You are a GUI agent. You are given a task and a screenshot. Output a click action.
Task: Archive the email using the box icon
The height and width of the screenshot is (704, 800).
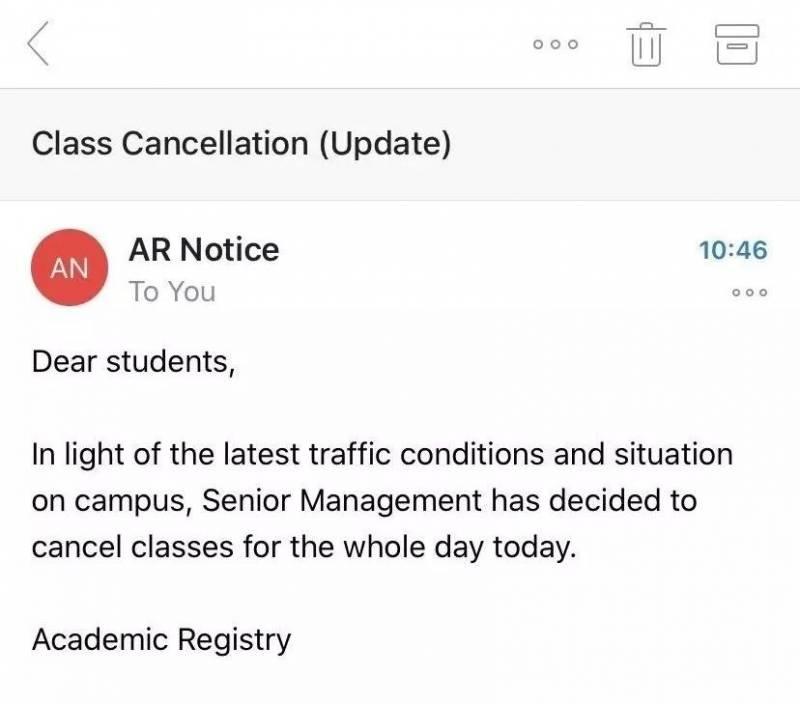coord(738,45)
